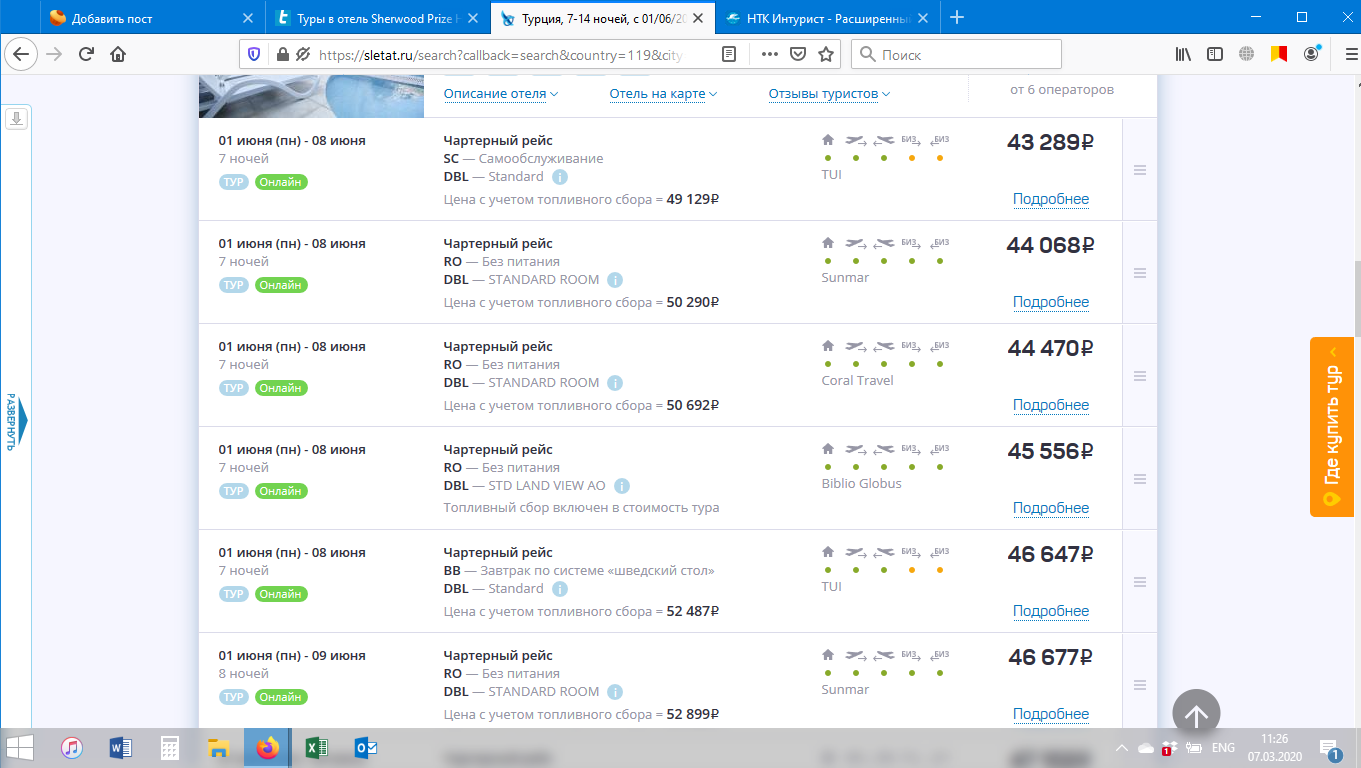The height and width of the screenshot is (768, 1361).
Task: Open tracking protection shield icon
Action: 254,54
